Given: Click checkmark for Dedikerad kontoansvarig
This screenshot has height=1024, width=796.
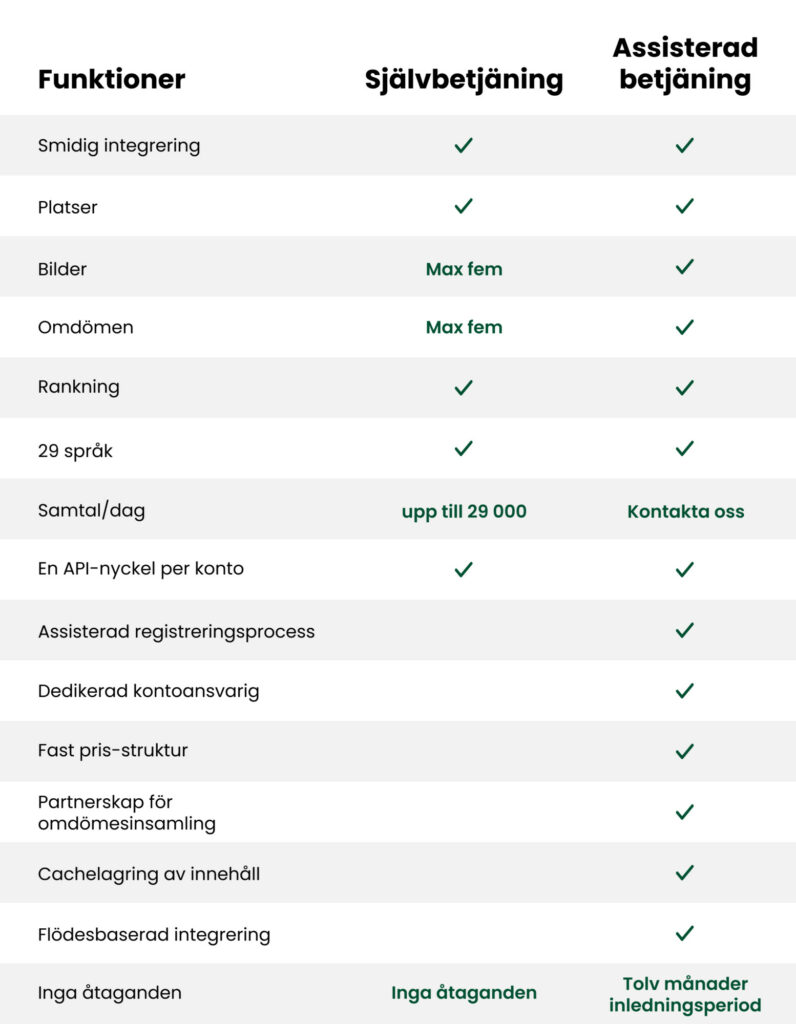Looking at the screenshot, I should 684,690.
